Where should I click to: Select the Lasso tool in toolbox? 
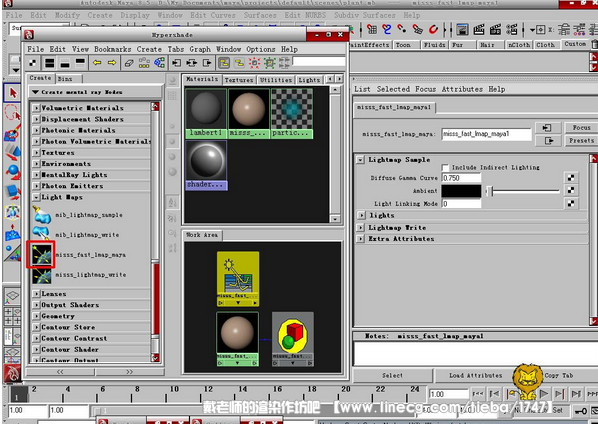(x=12, y=113)
